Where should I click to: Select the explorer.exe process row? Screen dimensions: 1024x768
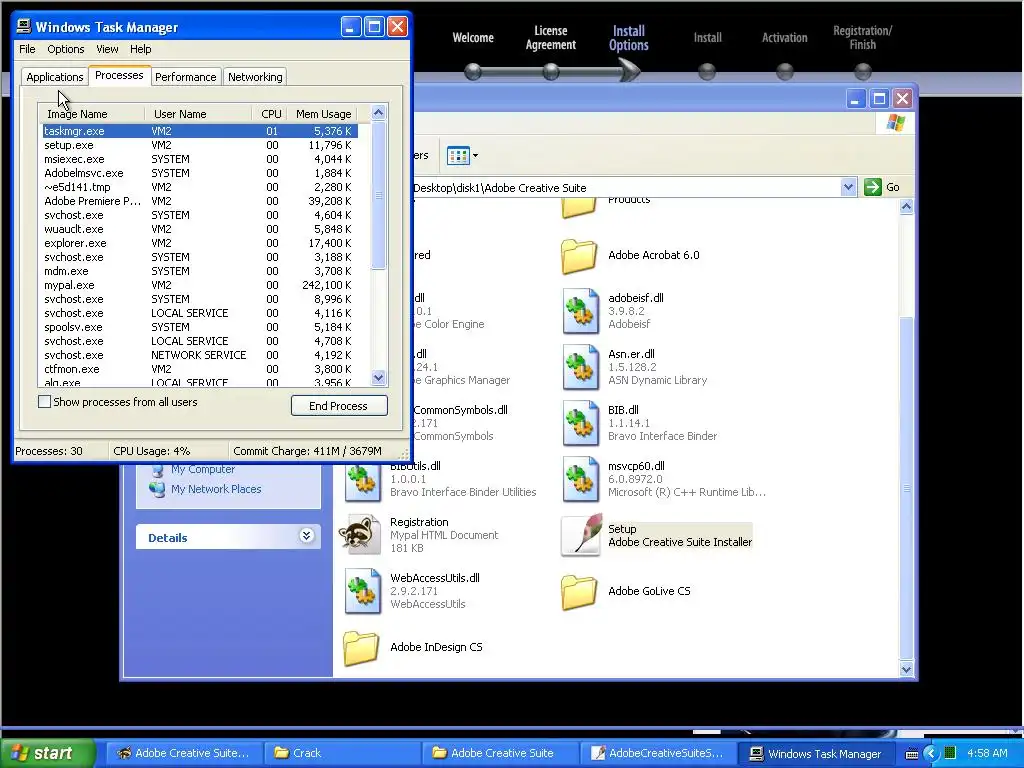pyautogui.click(x=200, y=243)
